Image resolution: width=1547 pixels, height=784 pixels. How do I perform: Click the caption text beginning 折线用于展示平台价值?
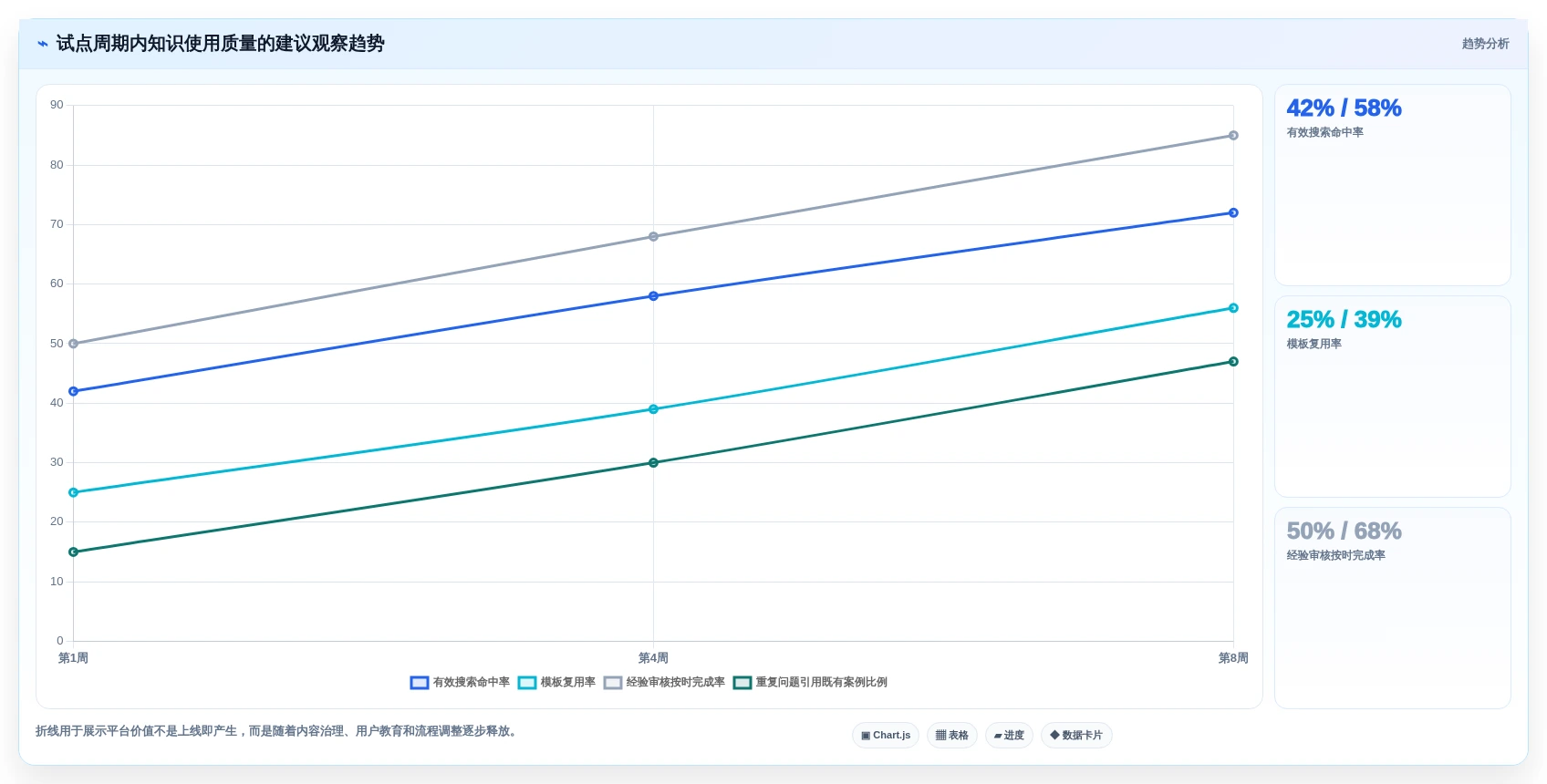coord(278,731)
